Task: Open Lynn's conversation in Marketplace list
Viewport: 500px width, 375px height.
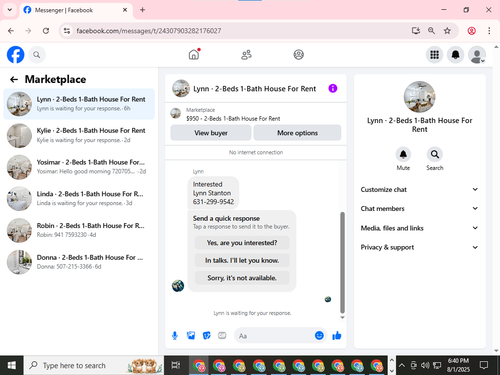Action: pos(79,104)
